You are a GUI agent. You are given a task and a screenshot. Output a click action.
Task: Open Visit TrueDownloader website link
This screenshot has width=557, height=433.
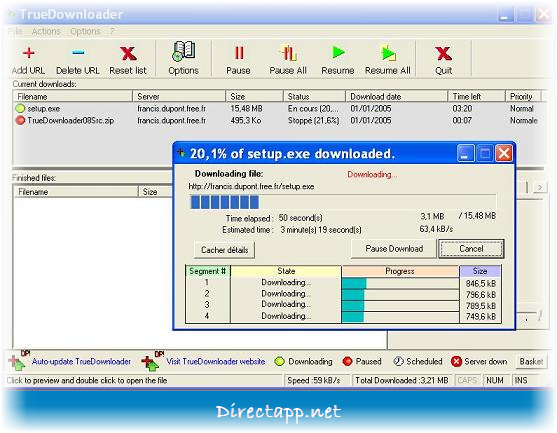(216, 362)
